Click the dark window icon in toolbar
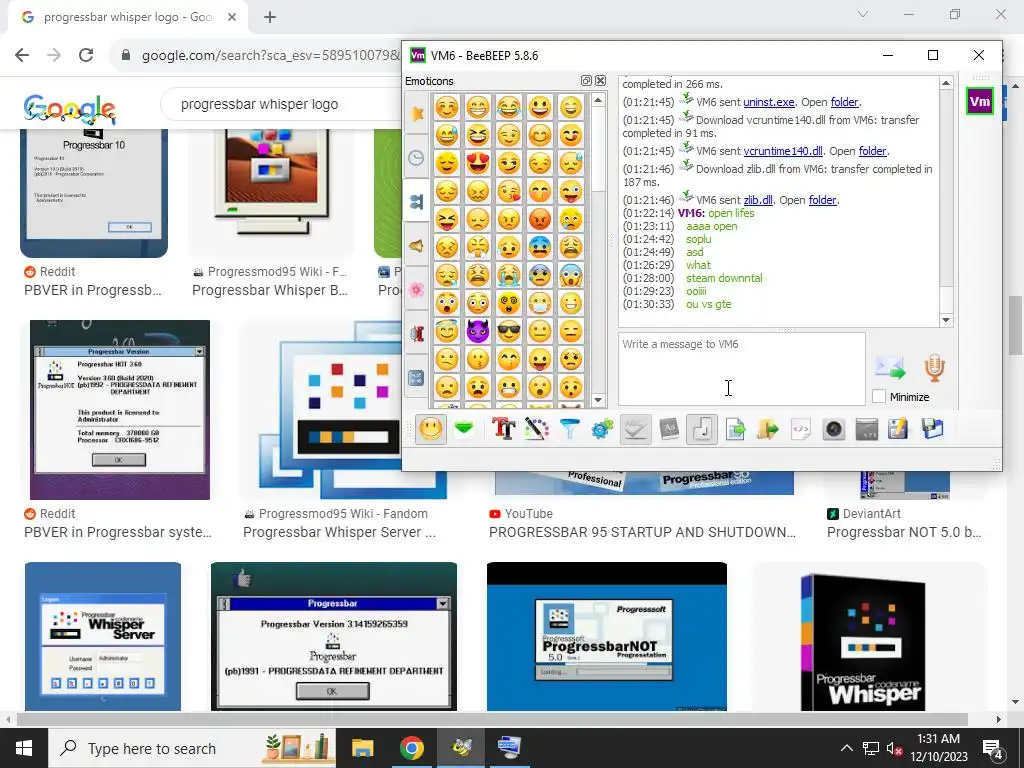Viewport: 1024px width, 768px height. click(867, 430)
